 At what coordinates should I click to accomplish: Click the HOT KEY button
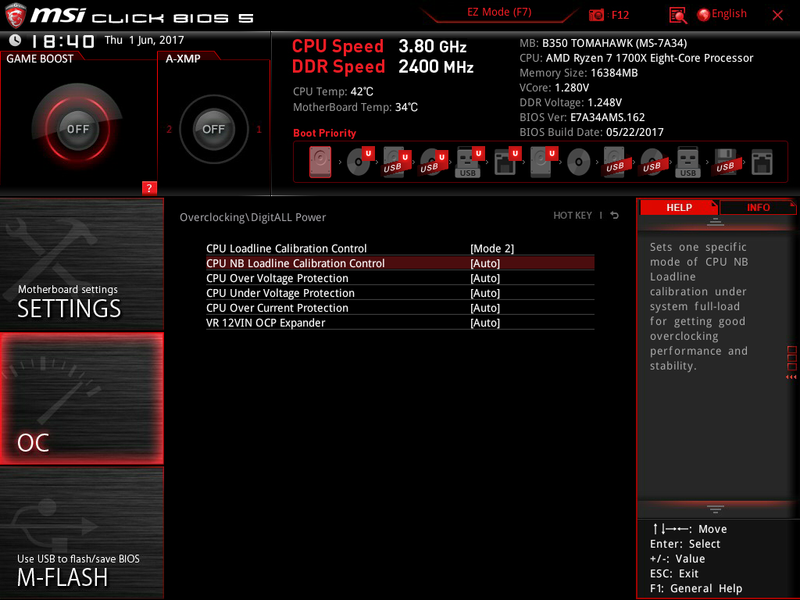(x=572, y=215)
